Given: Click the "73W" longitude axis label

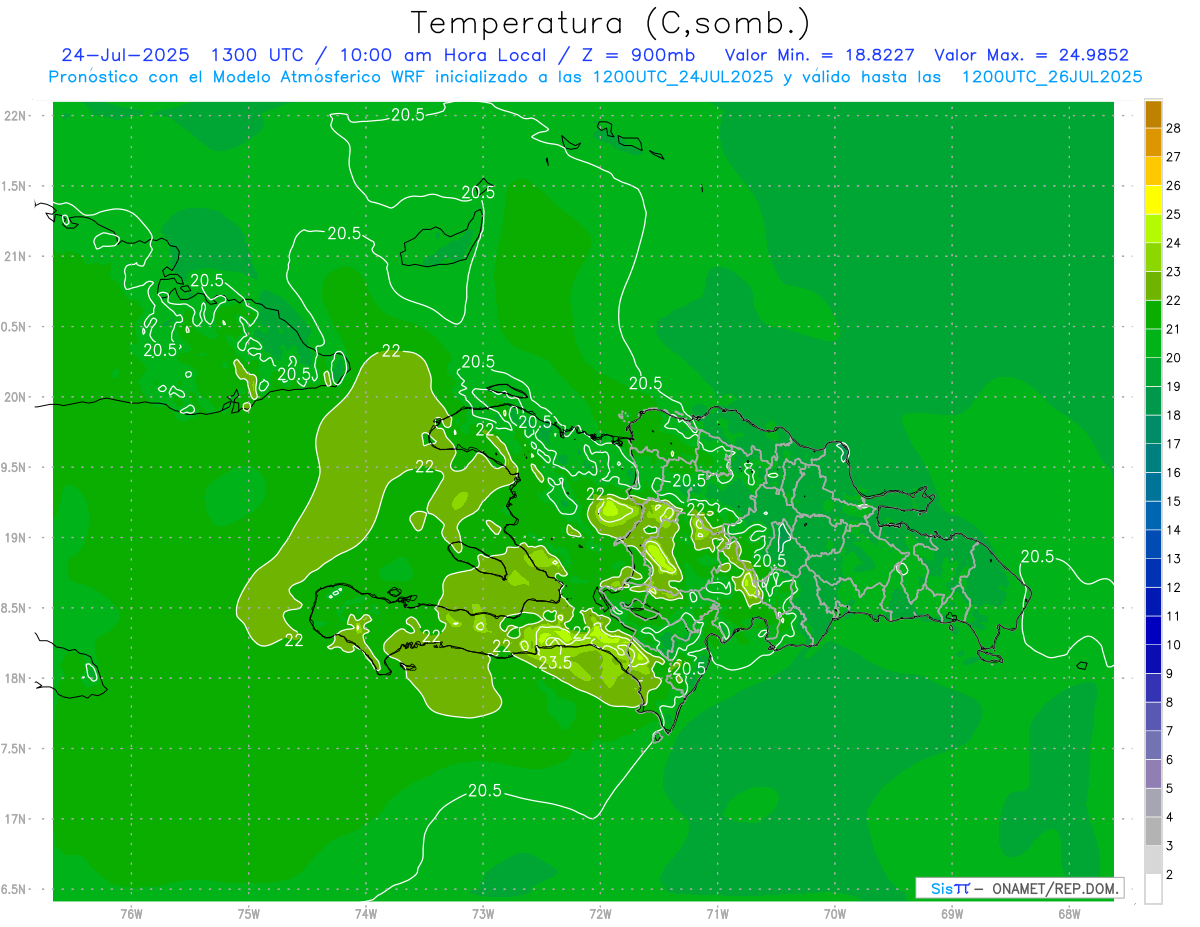Looking at the screenshot, I should (483, 914).
